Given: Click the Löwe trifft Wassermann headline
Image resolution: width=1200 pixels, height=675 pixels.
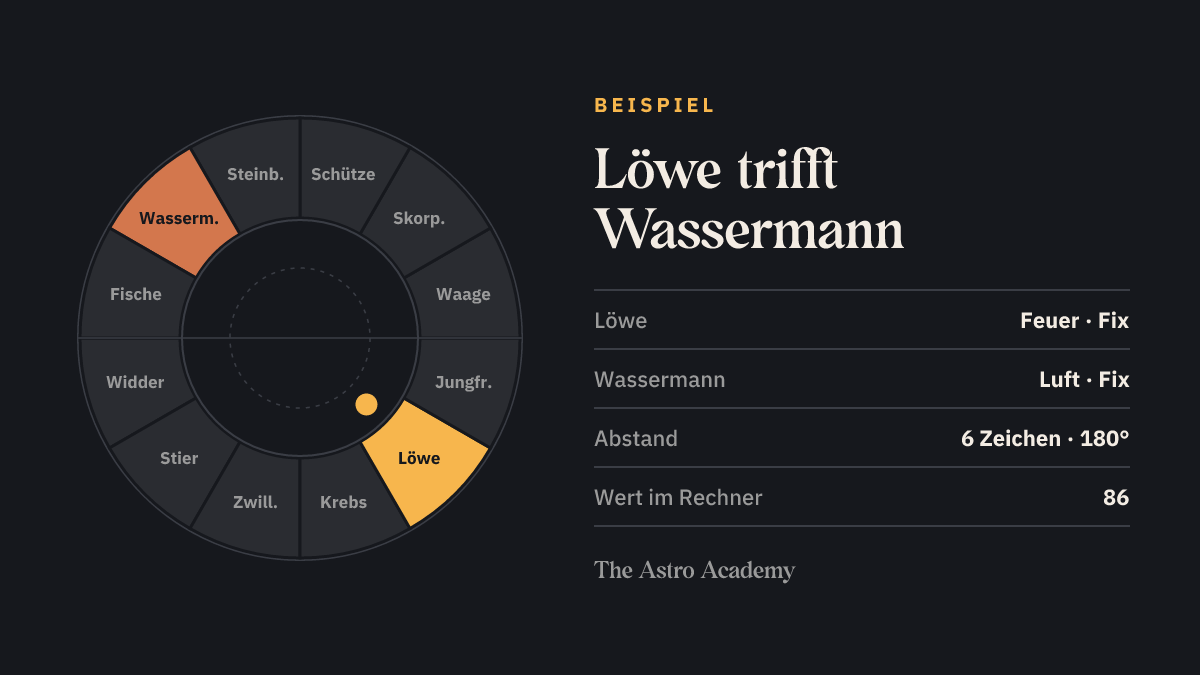Looking at the screenshot, I should (749, 198).
